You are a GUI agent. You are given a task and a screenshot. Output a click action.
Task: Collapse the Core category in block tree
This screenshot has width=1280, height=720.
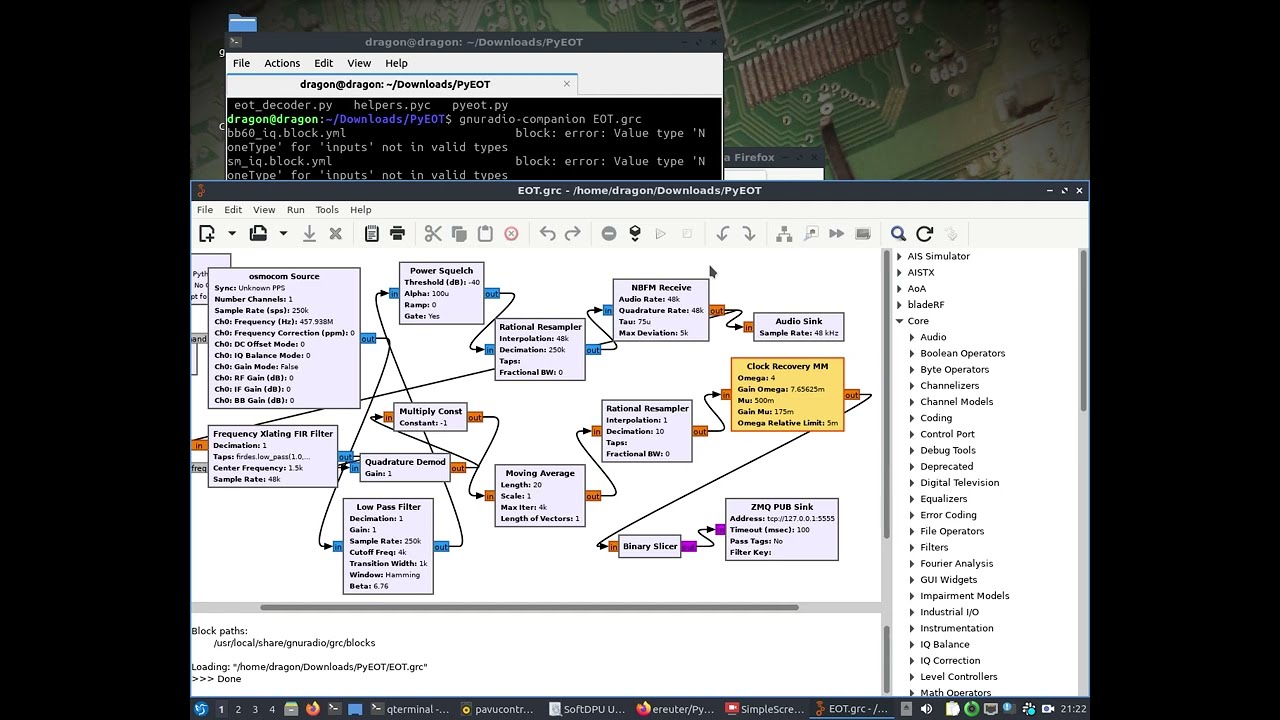click(900, 321)
